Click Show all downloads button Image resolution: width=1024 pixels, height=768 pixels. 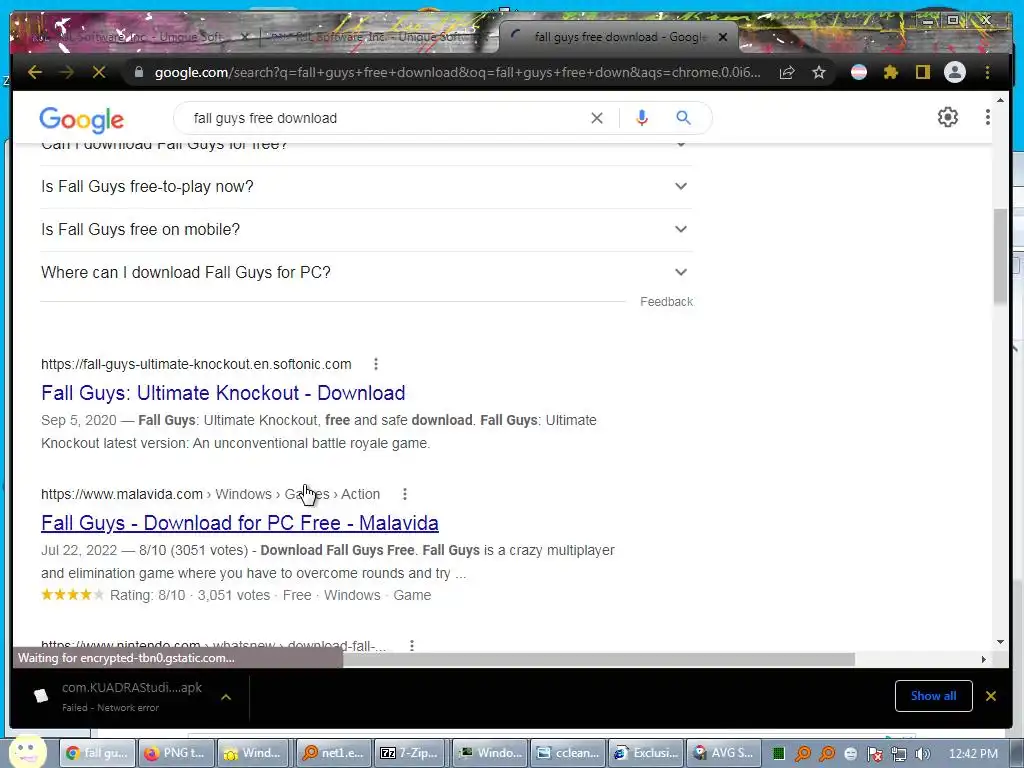[933, 696]
